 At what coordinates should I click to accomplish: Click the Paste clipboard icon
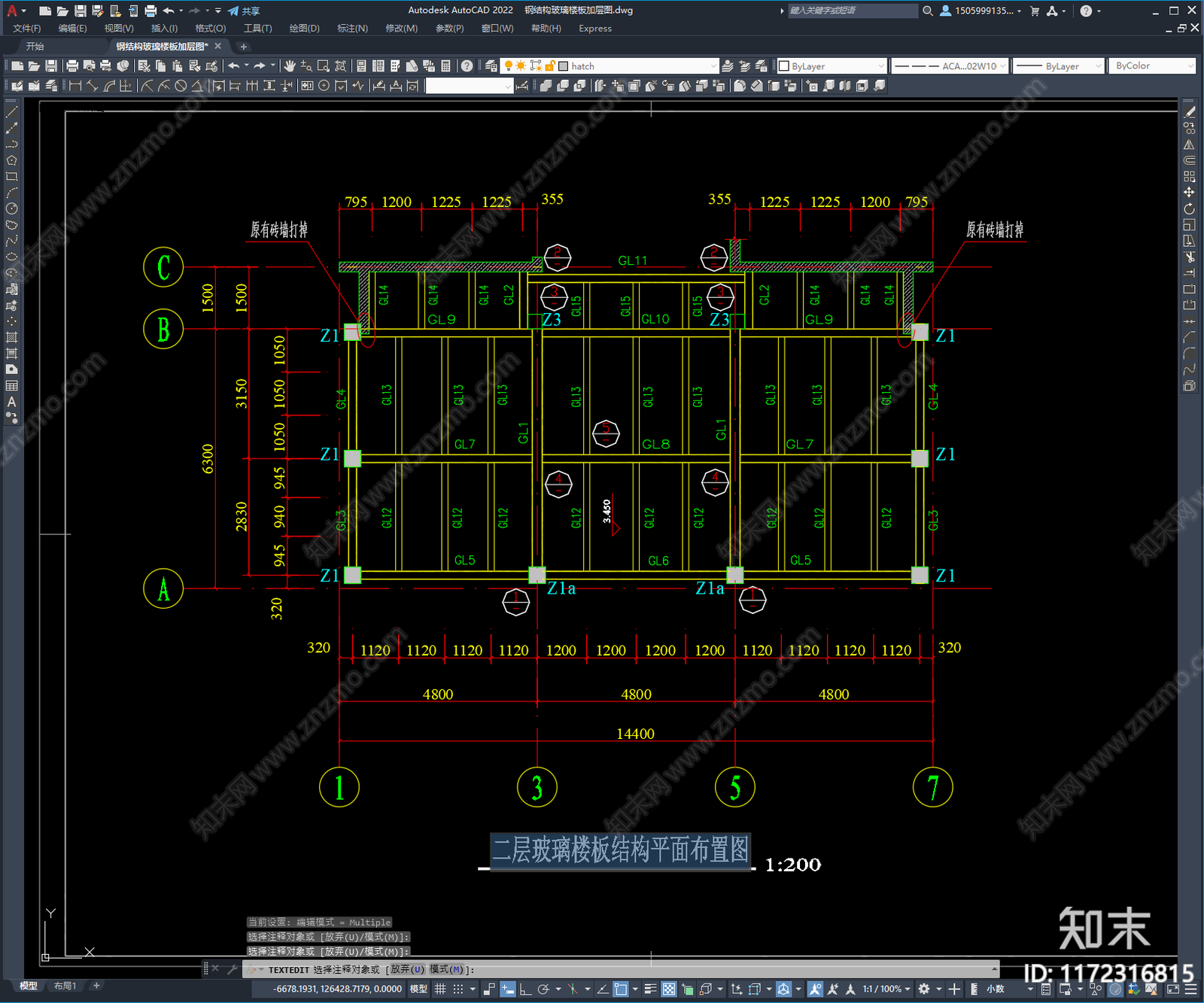[x=178, y=66]
